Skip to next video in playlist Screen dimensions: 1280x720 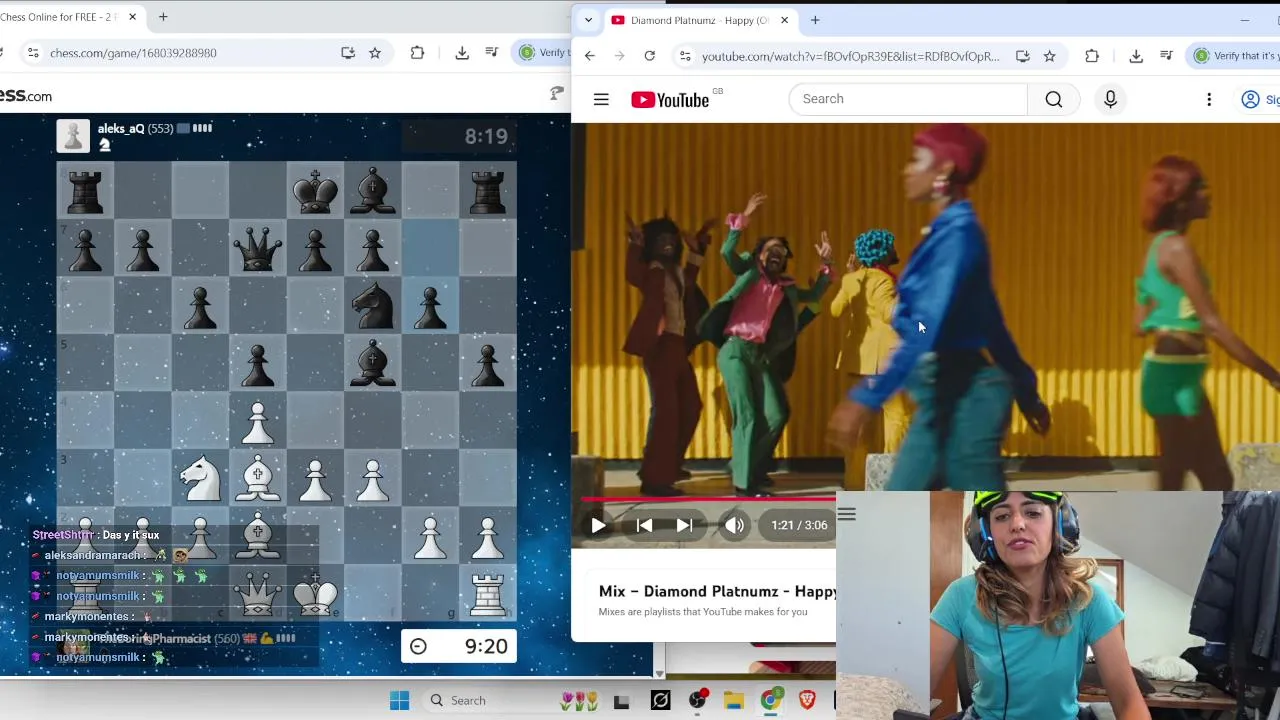tap(684, 525)
